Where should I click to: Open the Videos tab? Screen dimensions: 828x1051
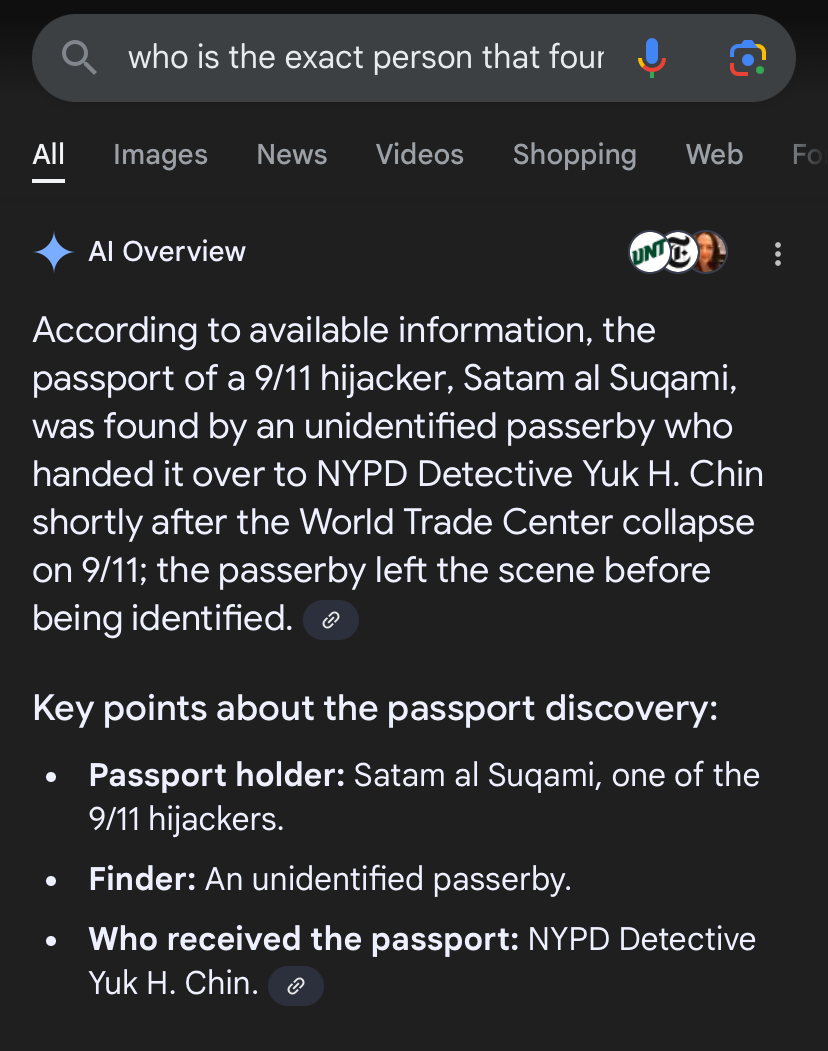pos(420,155)
